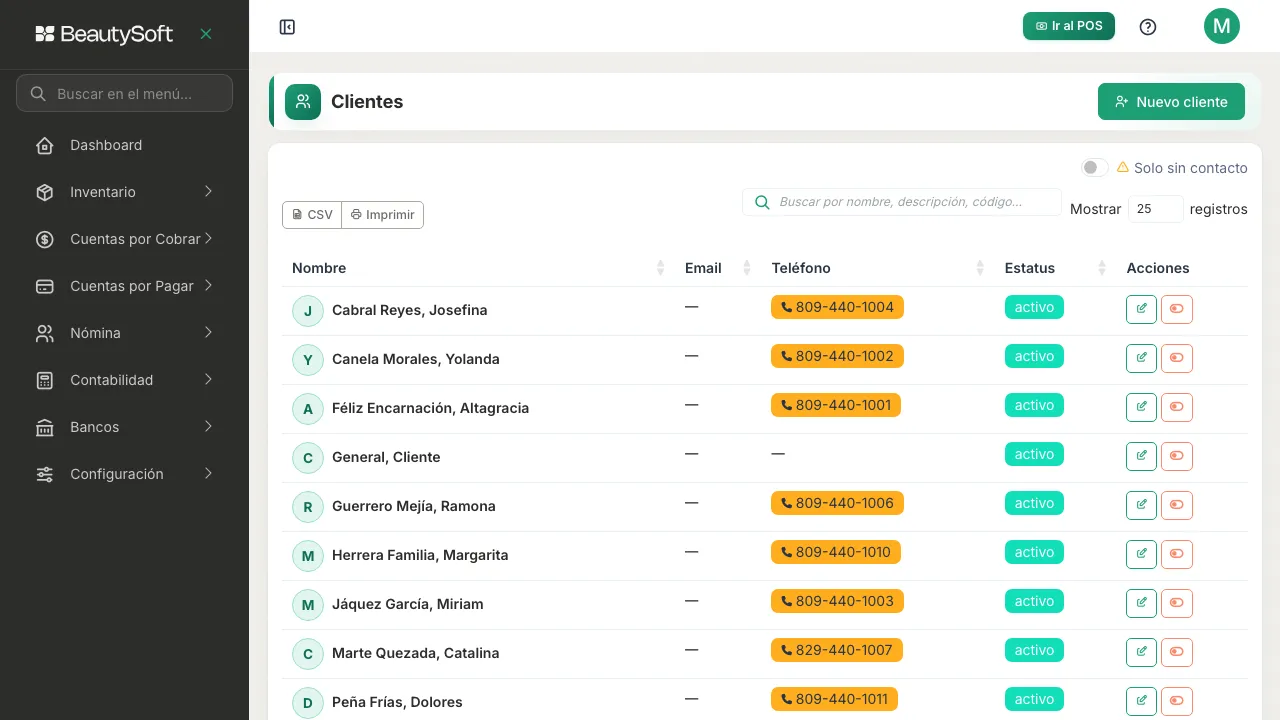Click avatar J of Cabral Reyes

pyautogui.click(x=308, y=311)
